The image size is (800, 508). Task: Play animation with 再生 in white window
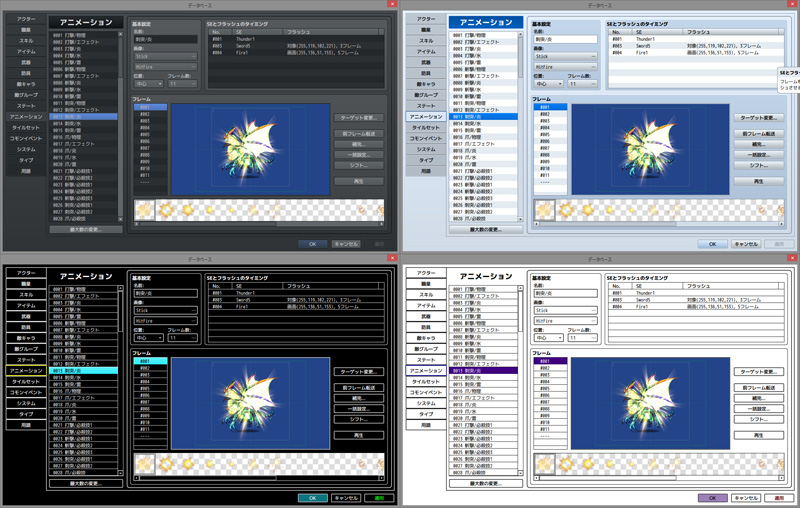pos(759,435)
